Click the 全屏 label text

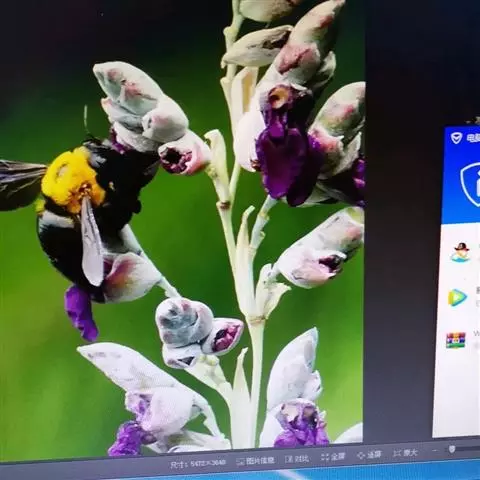pos(338,457)
